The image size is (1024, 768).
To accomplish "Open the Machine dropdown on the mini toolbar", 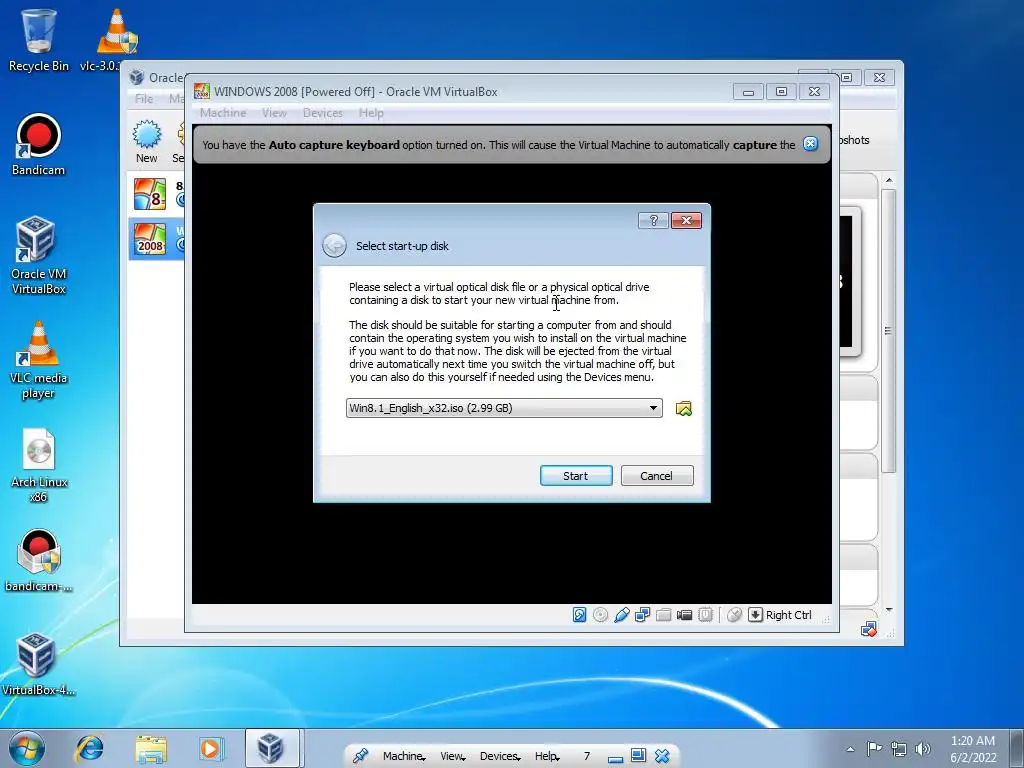I will 404,756.
